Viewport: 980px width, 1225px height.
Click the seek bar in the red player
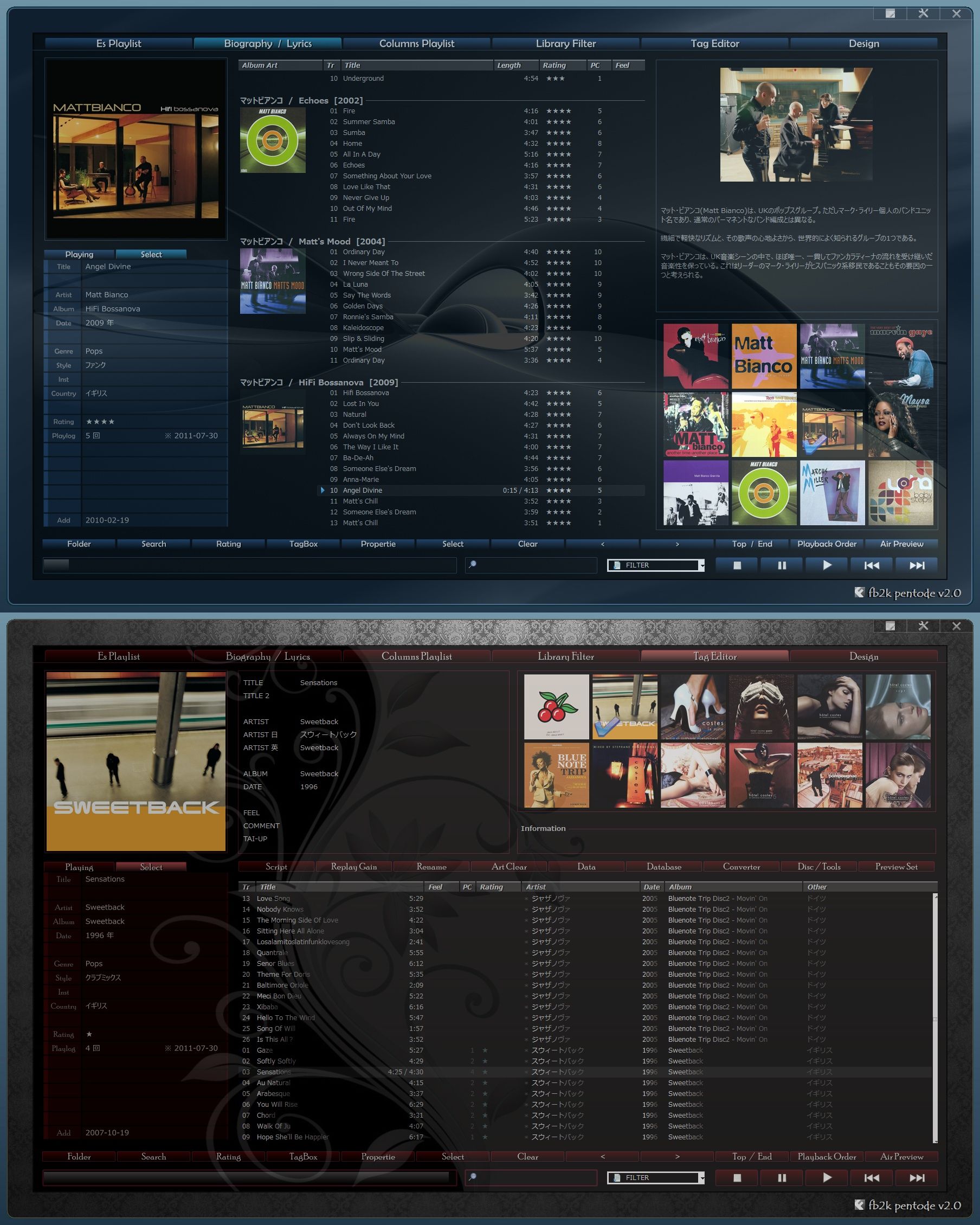coord(250,1178)
